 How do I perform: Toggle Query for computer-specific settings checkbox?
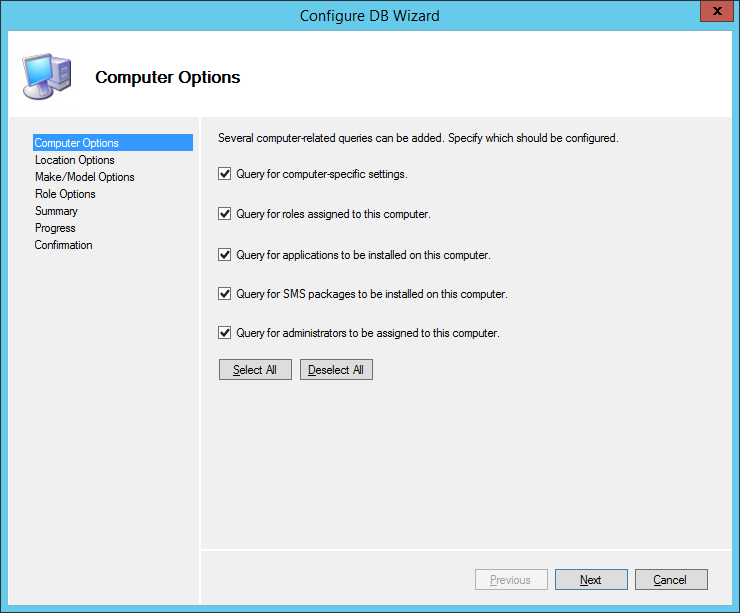coord(225,174)
